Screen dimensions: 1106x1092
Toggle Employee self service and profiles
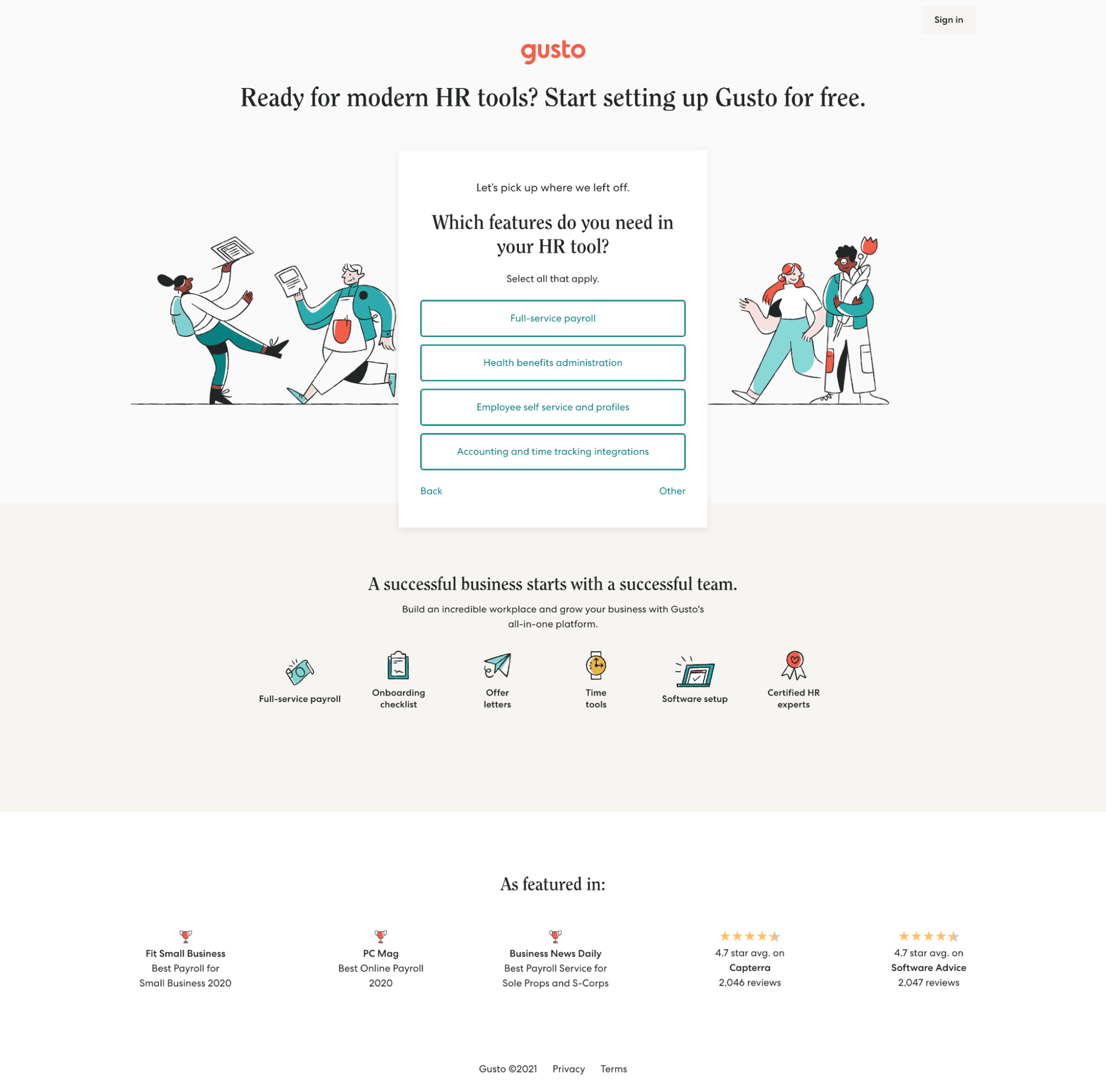tap(552, 406)
